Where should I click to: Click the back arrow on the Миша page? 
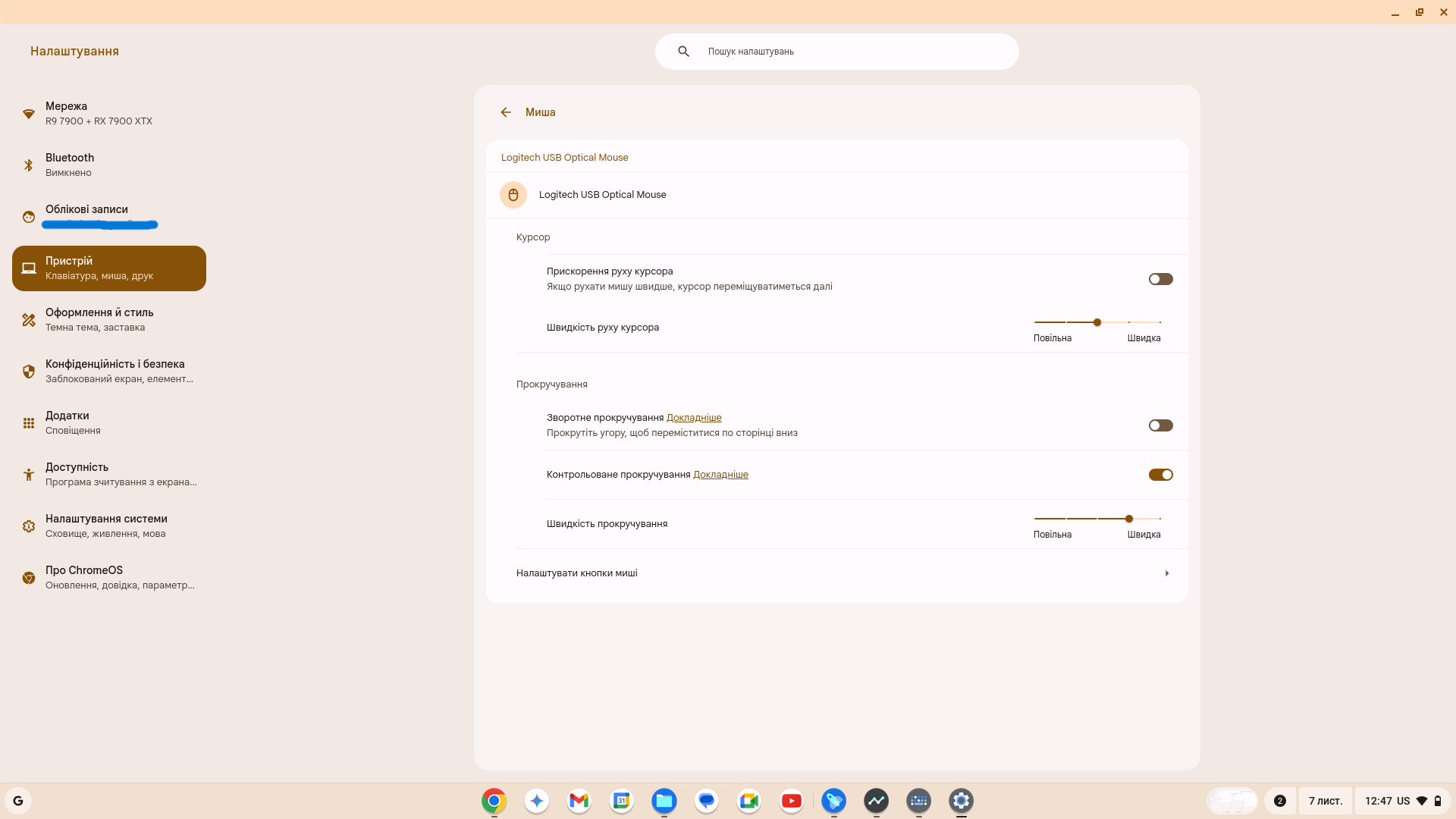(506, 111)
